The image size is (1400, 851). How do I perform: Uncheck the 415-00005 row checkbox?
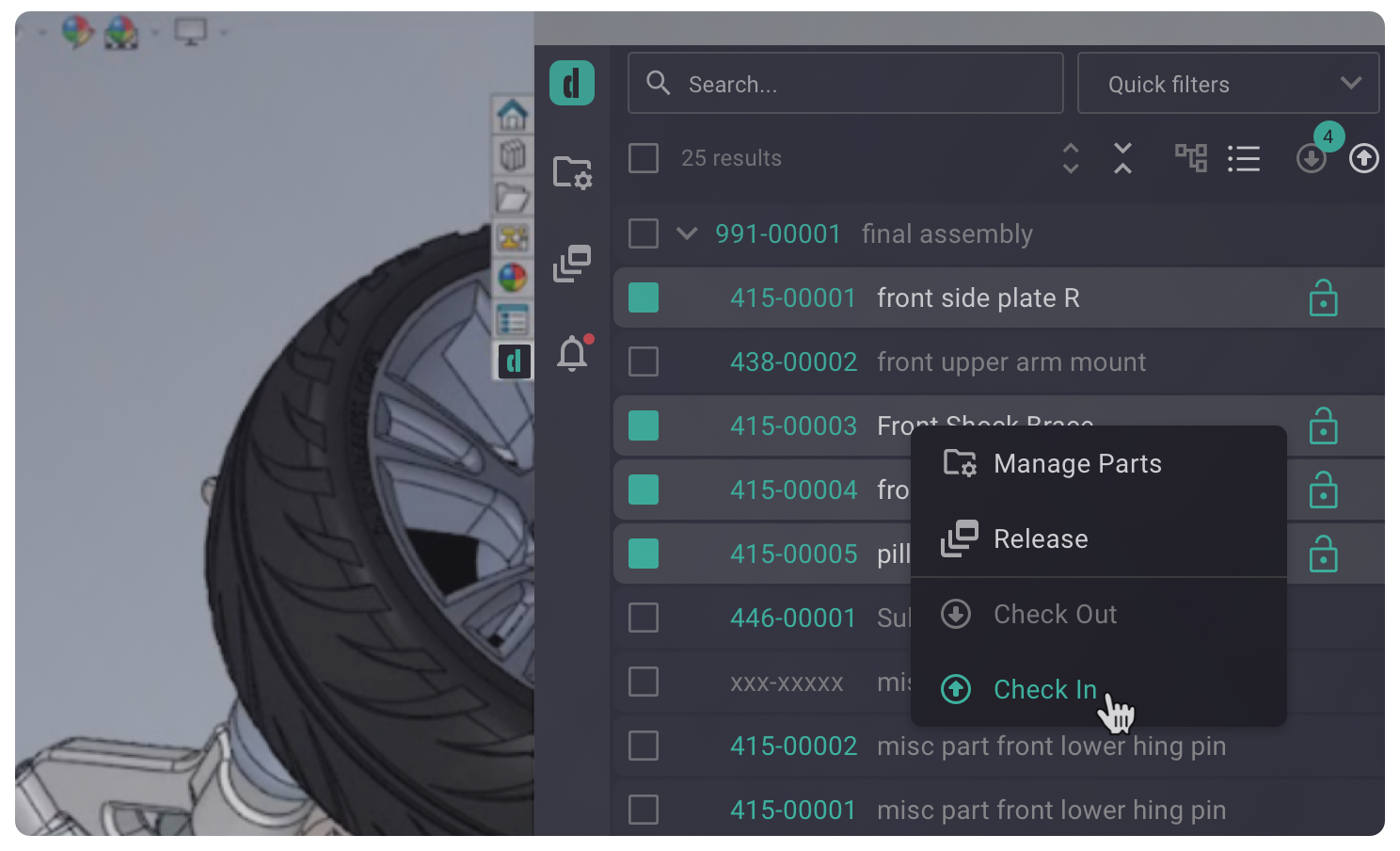click(644, 554)
